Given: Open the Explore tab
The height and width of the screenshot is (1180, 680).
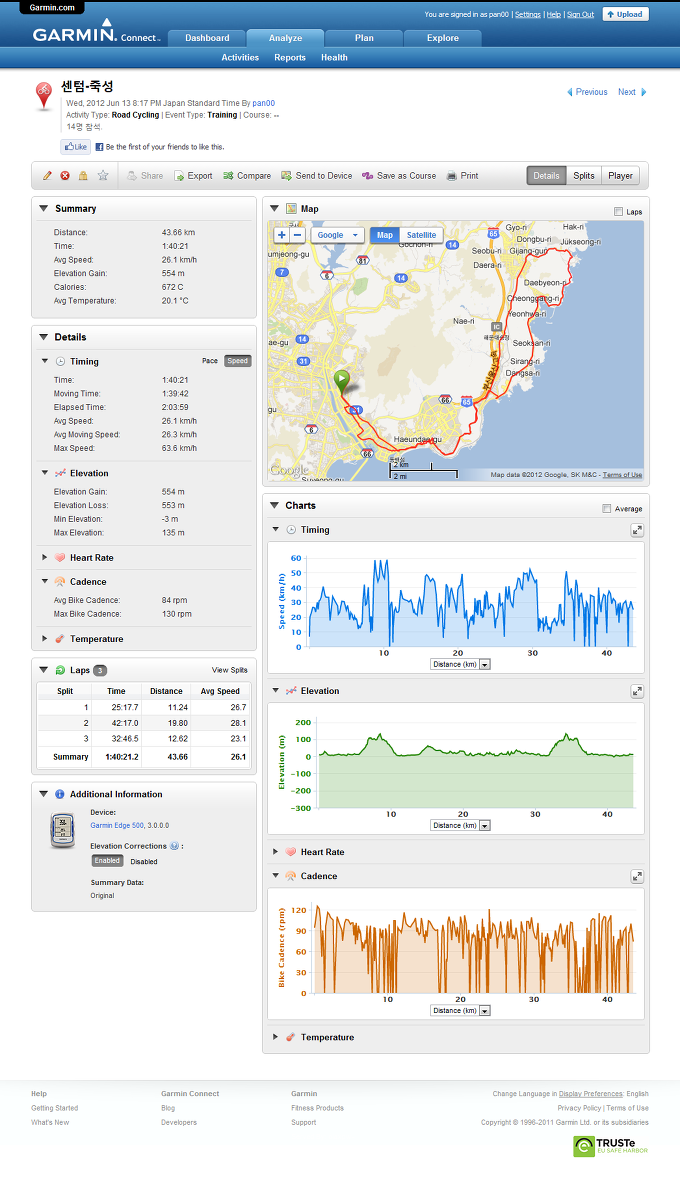Looking at the screenshot, I should click(x=442, y=38).
